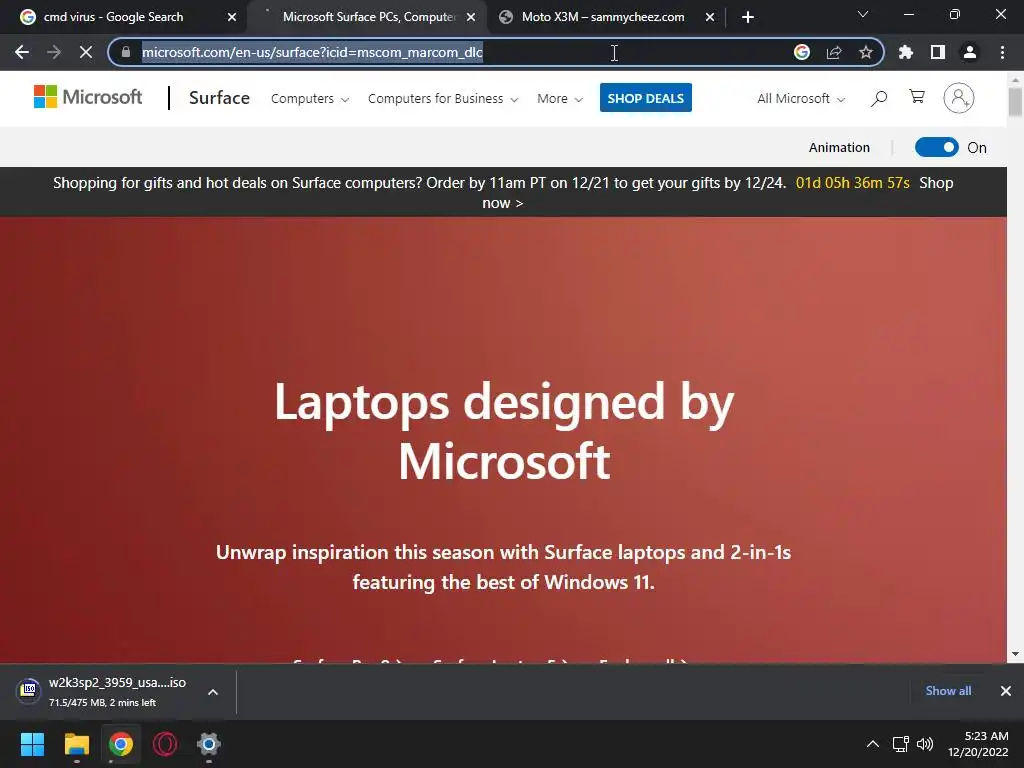This screenshot has width=1024, height=768.
Task: Switch to Moto X3M sammycheez.com tab
Action: pos(603,17)
